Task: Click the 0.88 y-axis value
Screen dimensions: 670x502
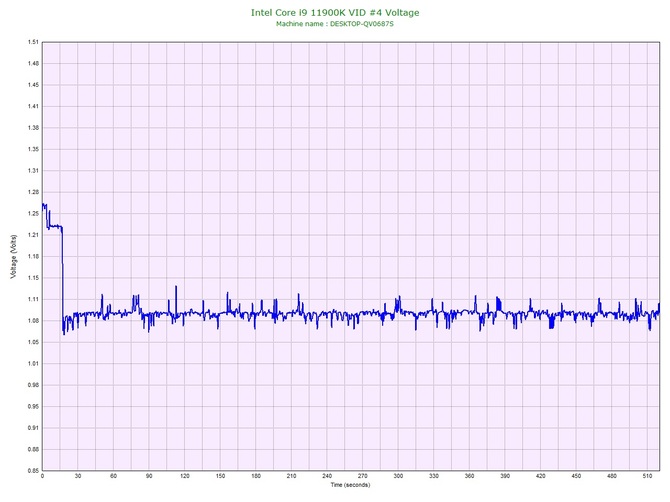Action: tap(33, 449)
